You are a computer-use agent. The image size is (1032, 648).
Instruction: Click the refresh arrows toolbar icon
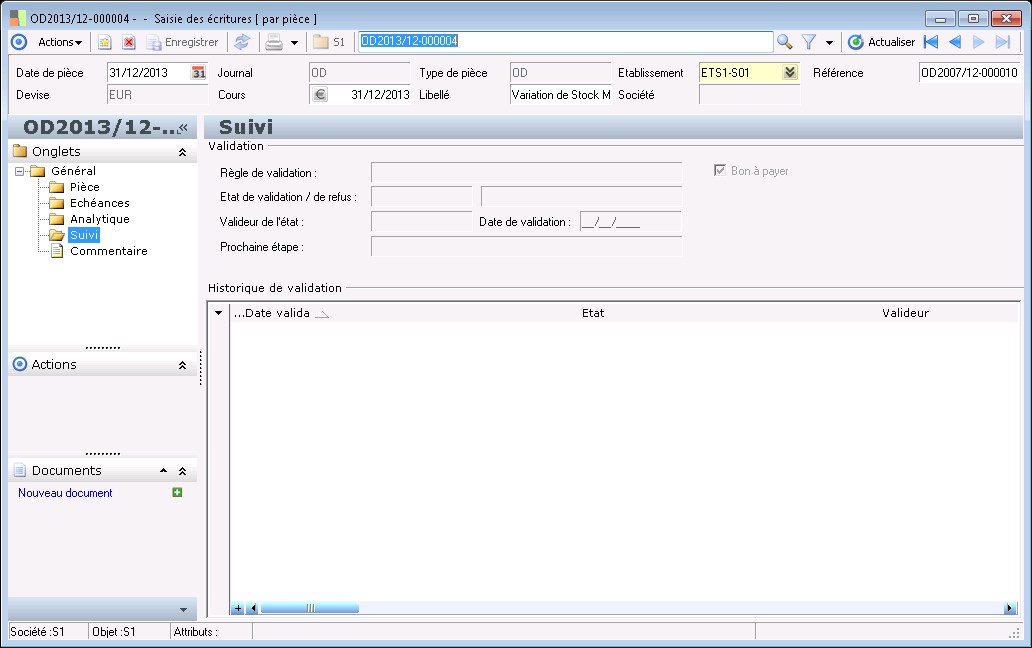tap(242, 42)
